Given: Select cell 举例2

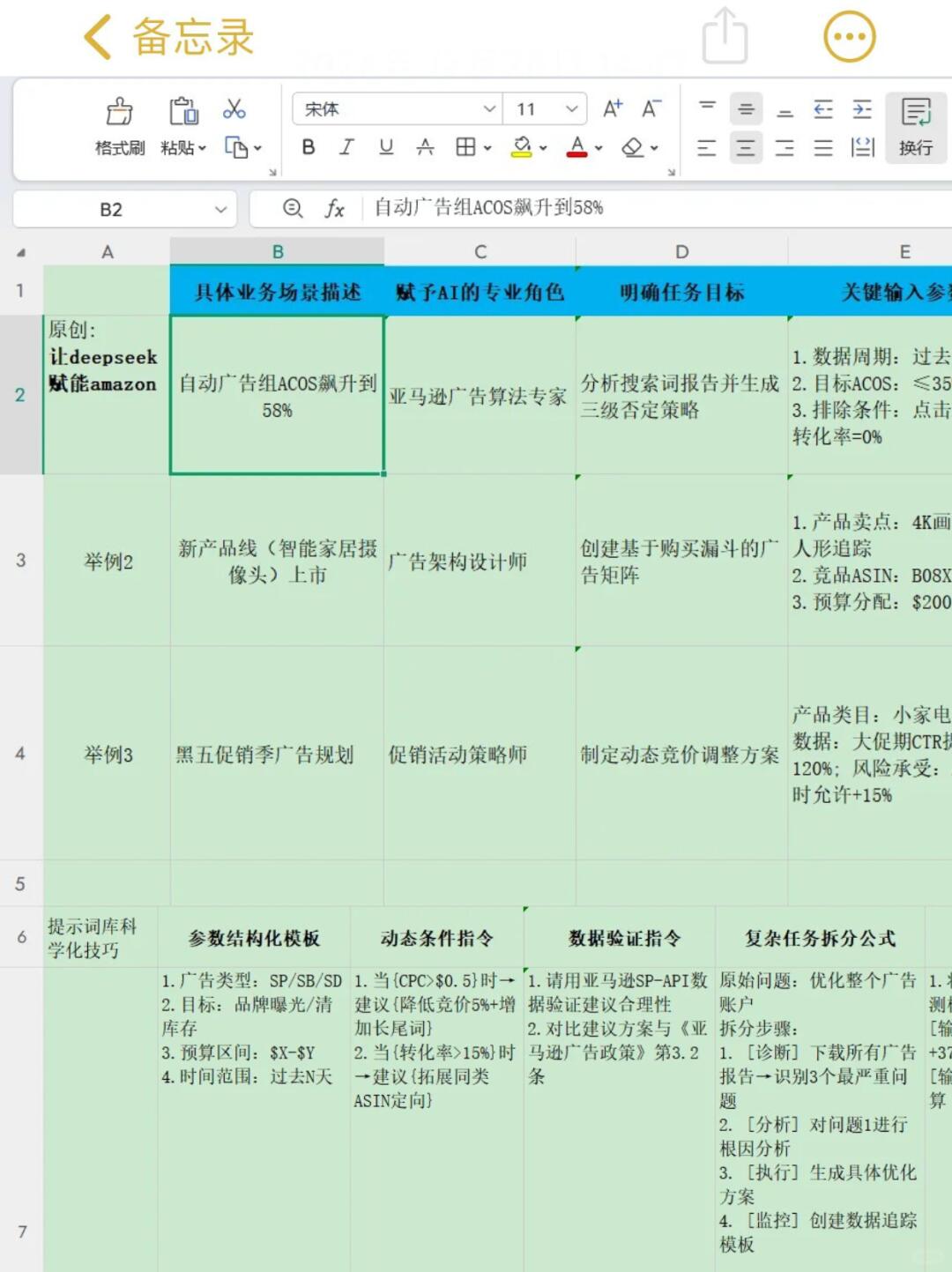Looking at the screenshot, I should click(x=107, y=562).
